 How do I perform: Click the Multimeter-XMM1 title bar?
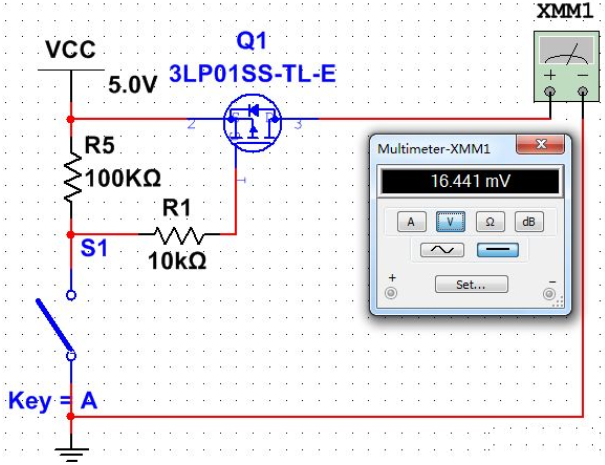440,148
